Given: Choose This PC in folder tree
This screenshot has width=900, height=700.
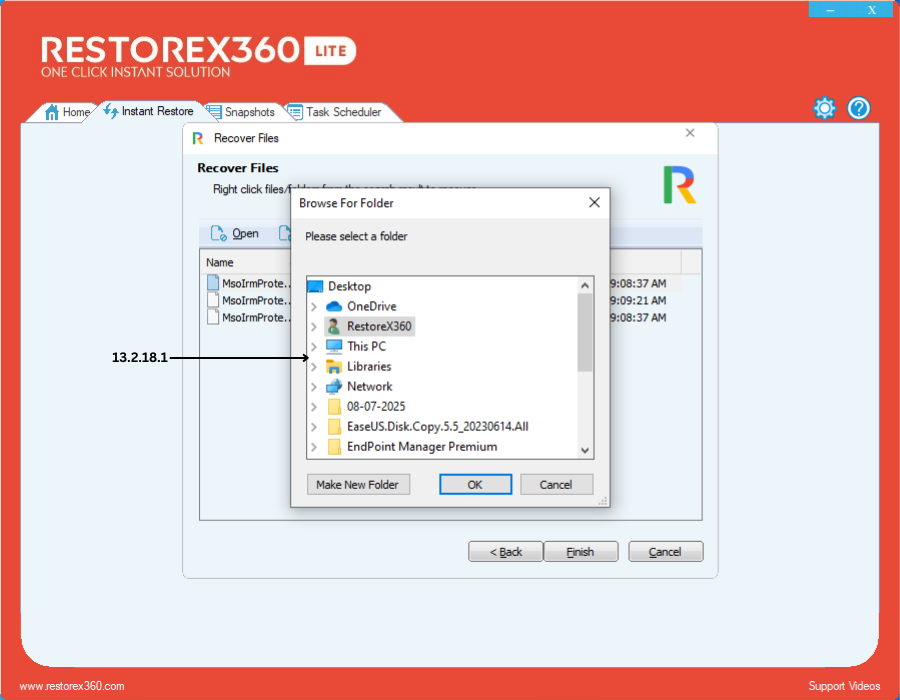Looking at the screenshot, I should tap(366, 346).
